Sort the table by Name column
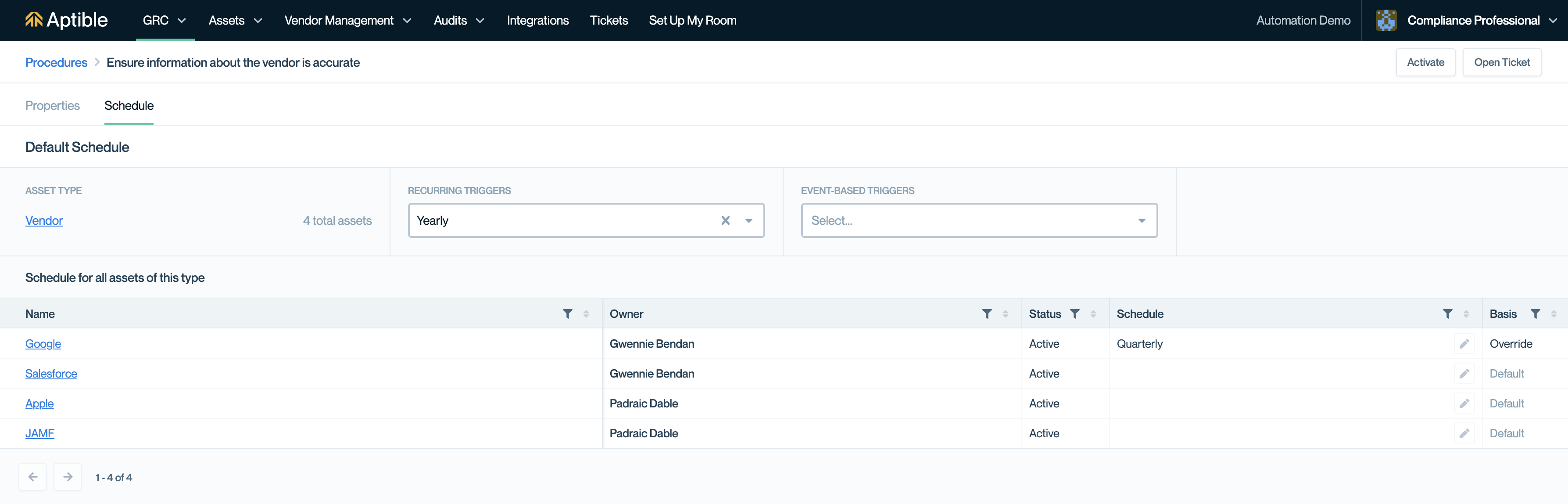Image resolution: width=1568 pixels, height=504 pixels. 586,314
